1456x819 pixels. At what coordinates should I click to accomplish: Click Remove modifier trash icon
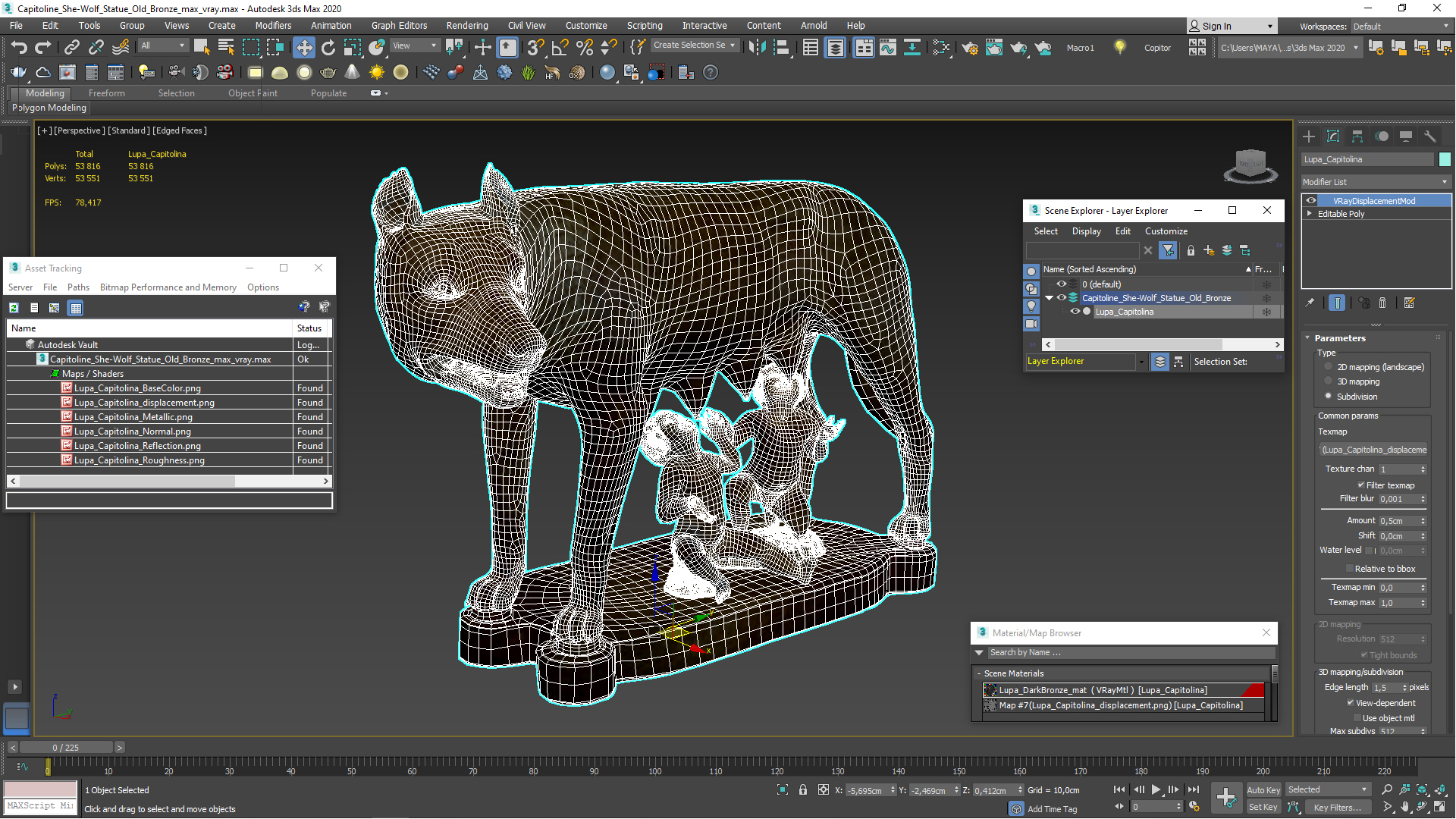1382,303
